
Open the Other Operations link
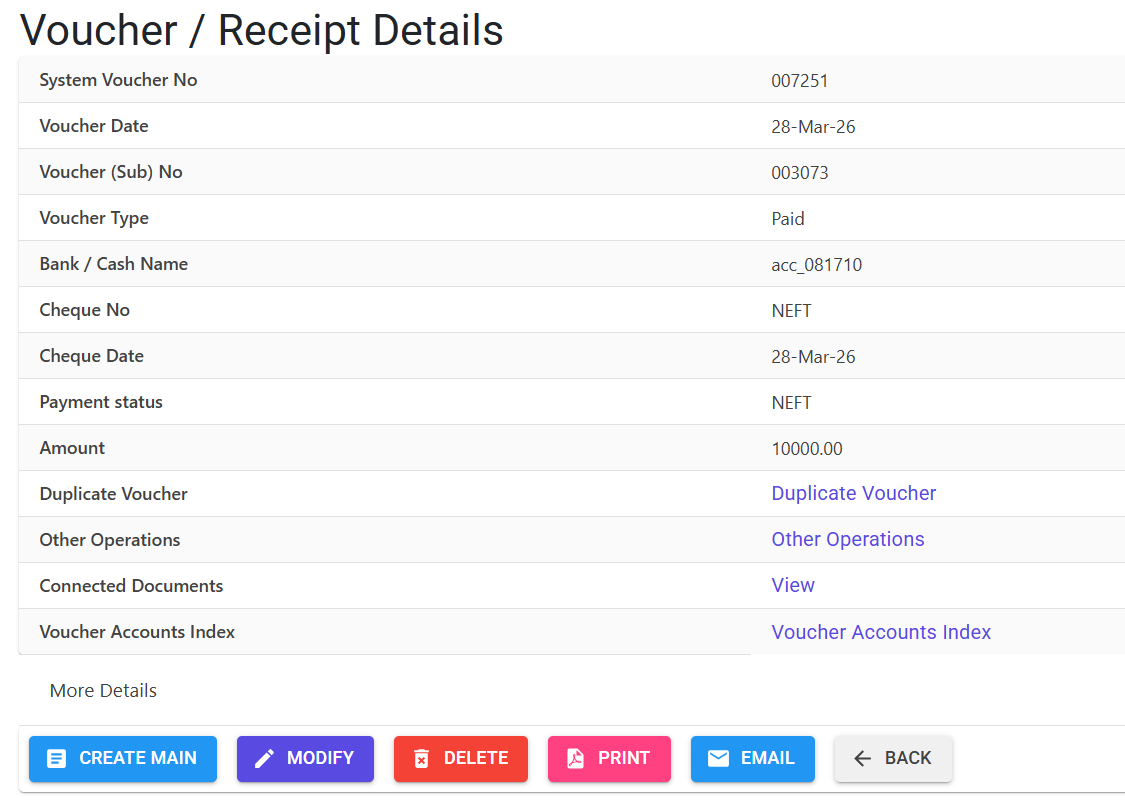(847, 539)
